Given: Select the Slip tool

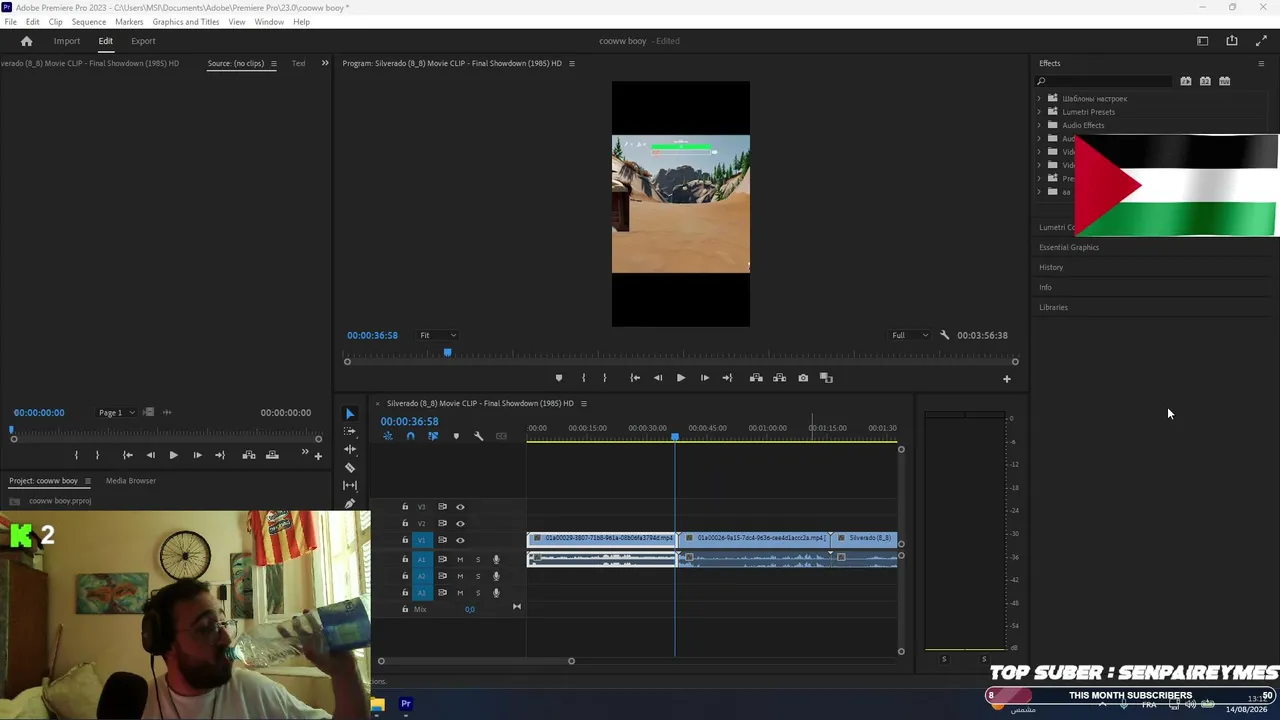Looking at the screenshot, I should click(350, 485).
